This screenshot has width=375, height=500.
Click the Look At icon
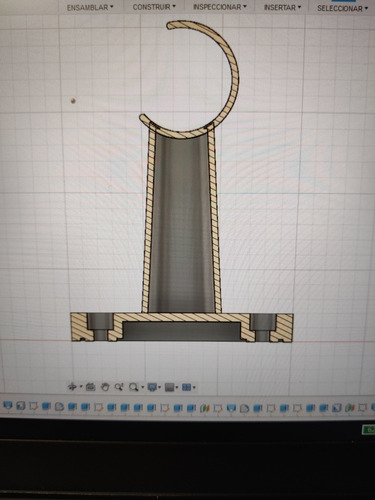[90, 387]
